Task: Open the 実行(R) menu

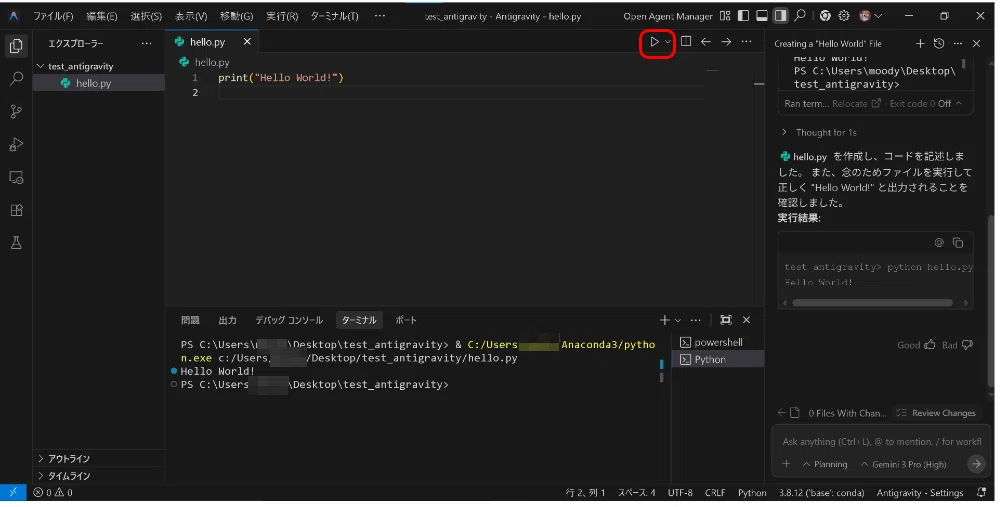Action: (282, 17)
